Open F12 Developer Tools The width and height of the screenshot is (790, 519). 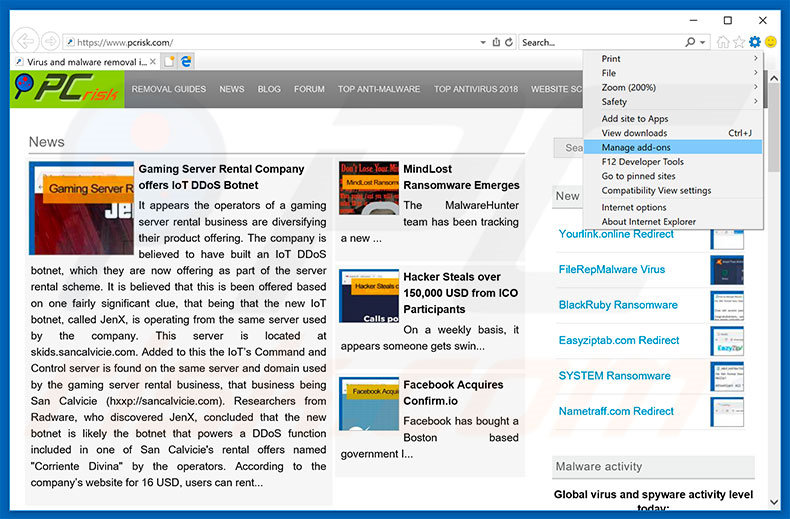click(673, 162)
